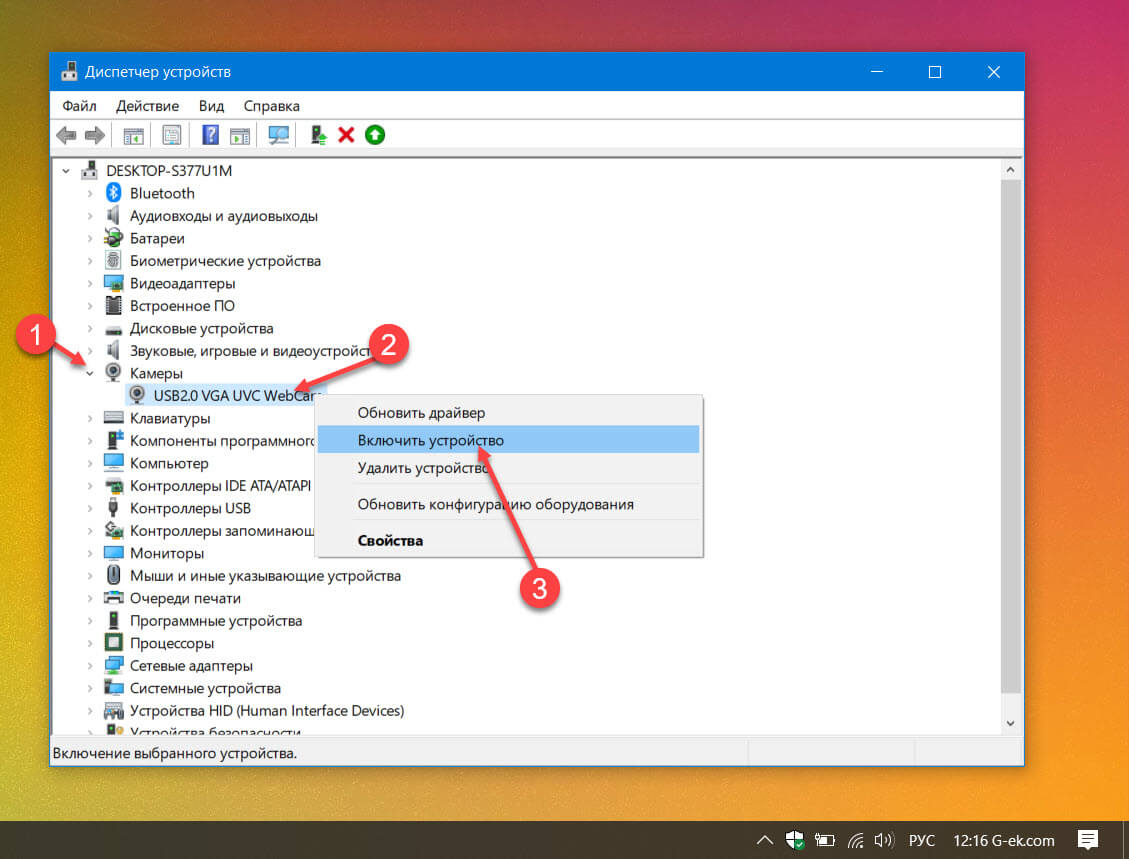This screenshot has height=859, width=1129.
Task: Click the scrollbar down arrow
Action: (x=1009, y=723)
